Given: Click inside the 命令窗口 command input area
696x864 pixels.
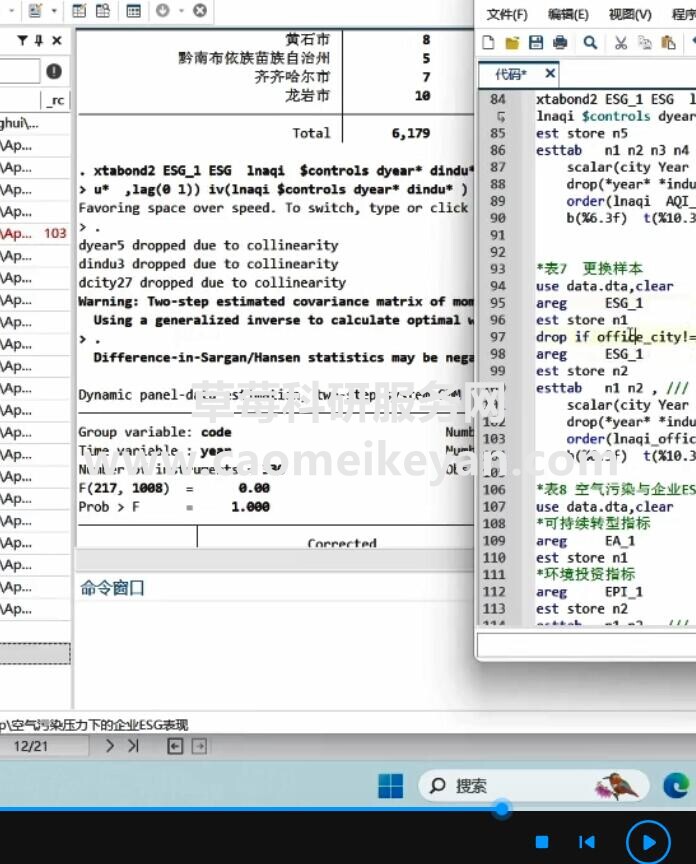Looking at the screenshot, I should pyautogui.click(x=274, y=653).
